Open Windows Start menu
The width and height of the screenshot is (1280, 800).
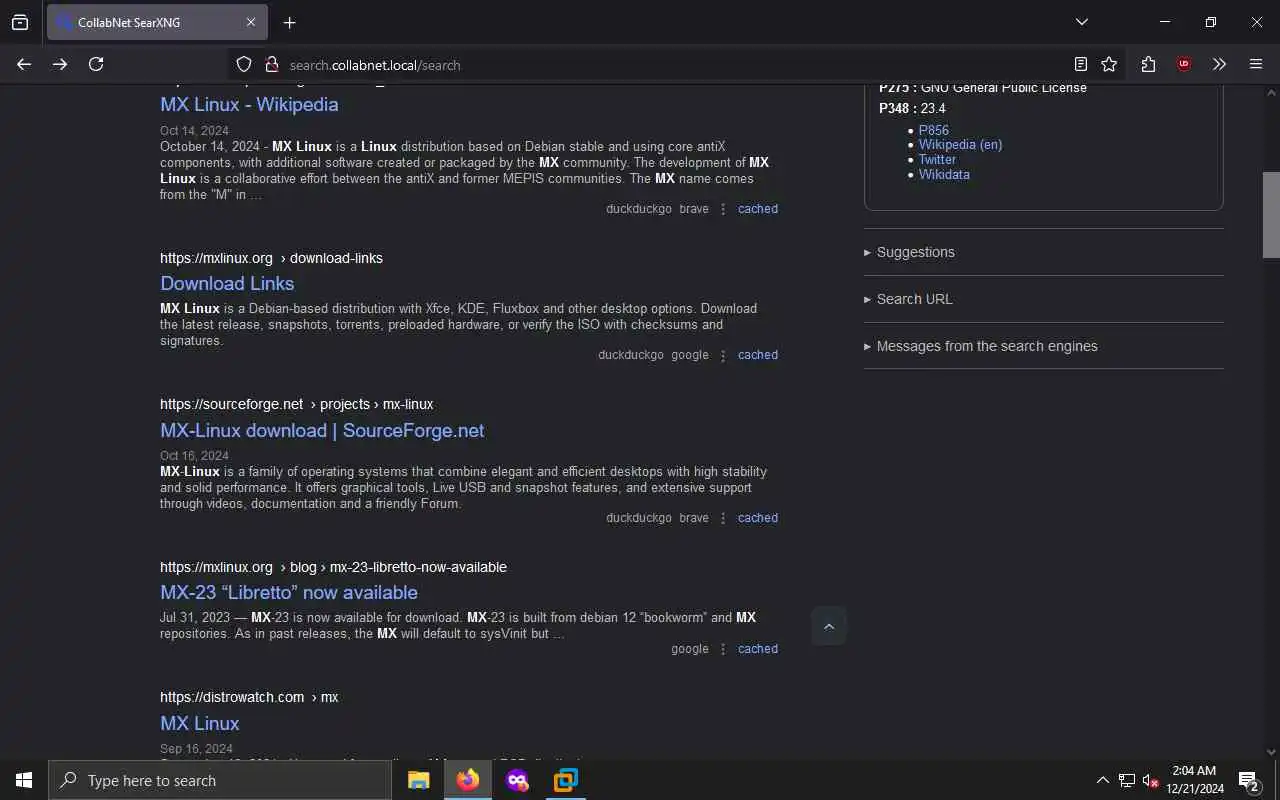pos(24,780)
